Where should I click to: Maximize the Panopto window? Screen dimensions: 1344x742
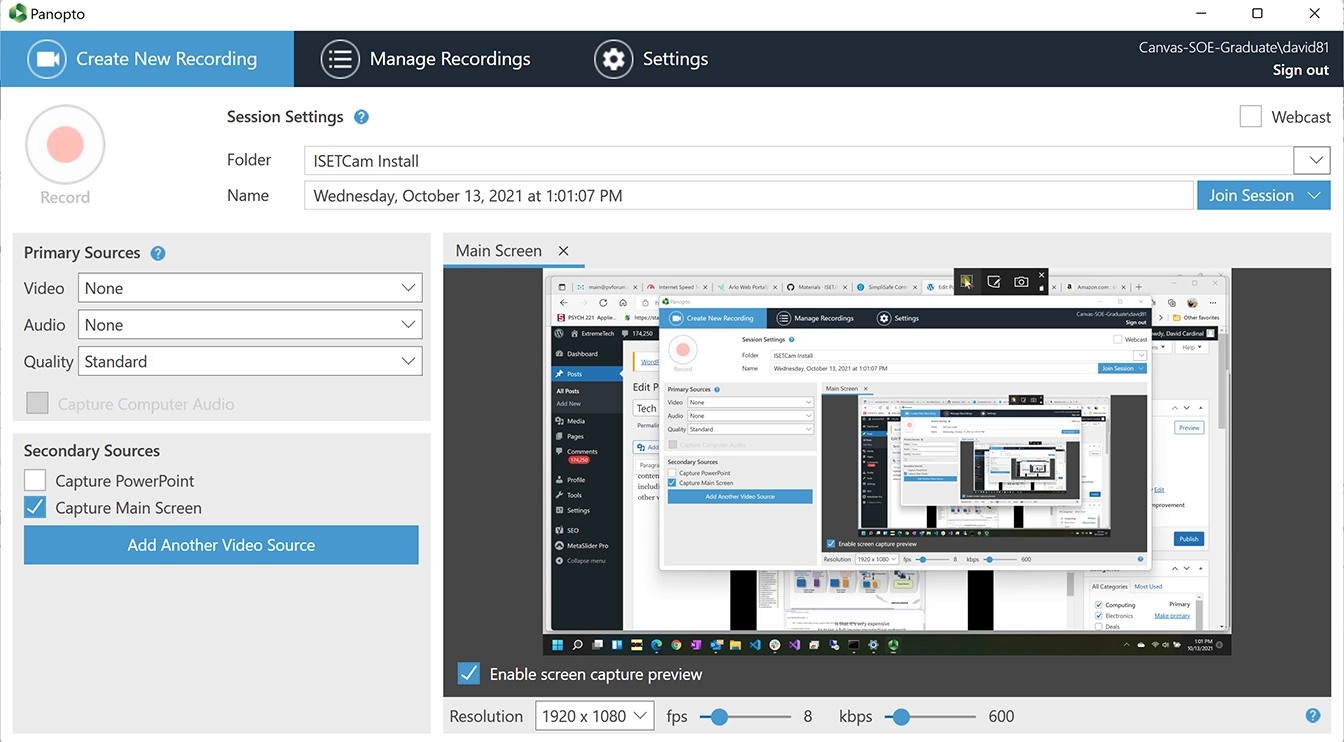point(1257,14)
